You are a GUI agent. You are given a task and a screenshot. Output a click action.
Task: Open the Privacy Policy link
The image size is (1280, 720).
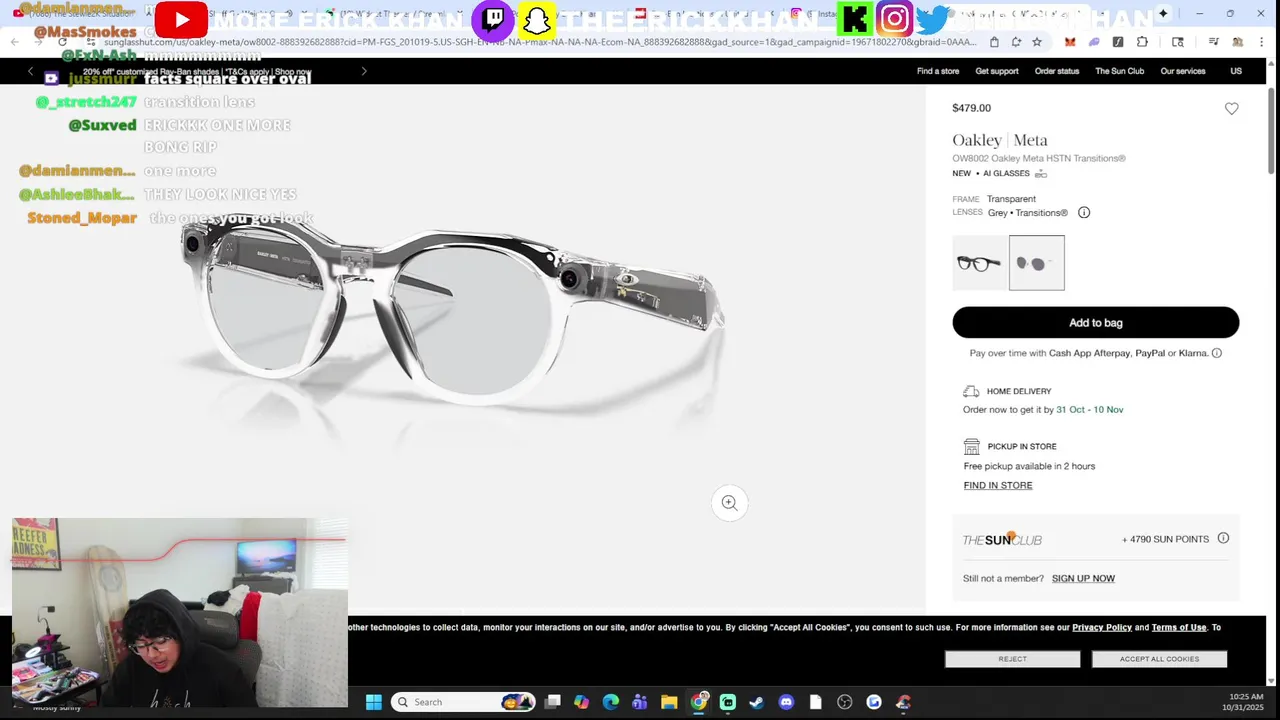click(x=1102, y=627)
